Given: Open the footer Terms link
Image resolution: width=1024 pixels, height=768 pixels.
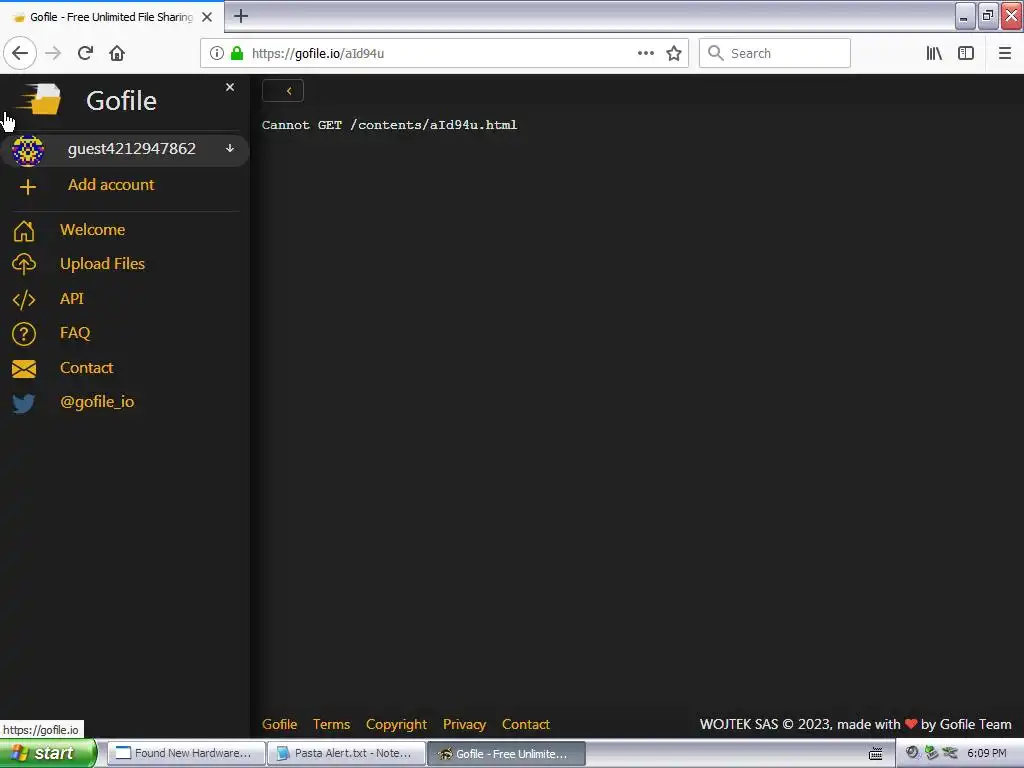Looking at the screenshot, I should [x=331, y=724].
